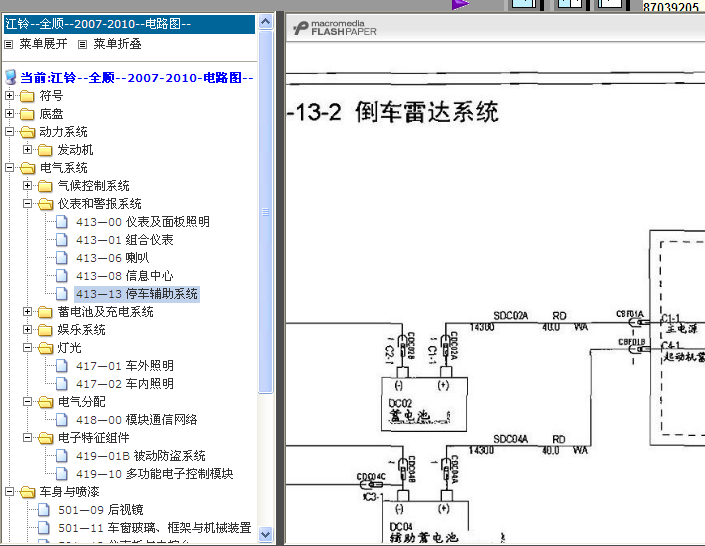Viewport: 705px width, 546px height.
Task: Open 417—02 车内照明 diagram
Action: (x=125, y=384)
